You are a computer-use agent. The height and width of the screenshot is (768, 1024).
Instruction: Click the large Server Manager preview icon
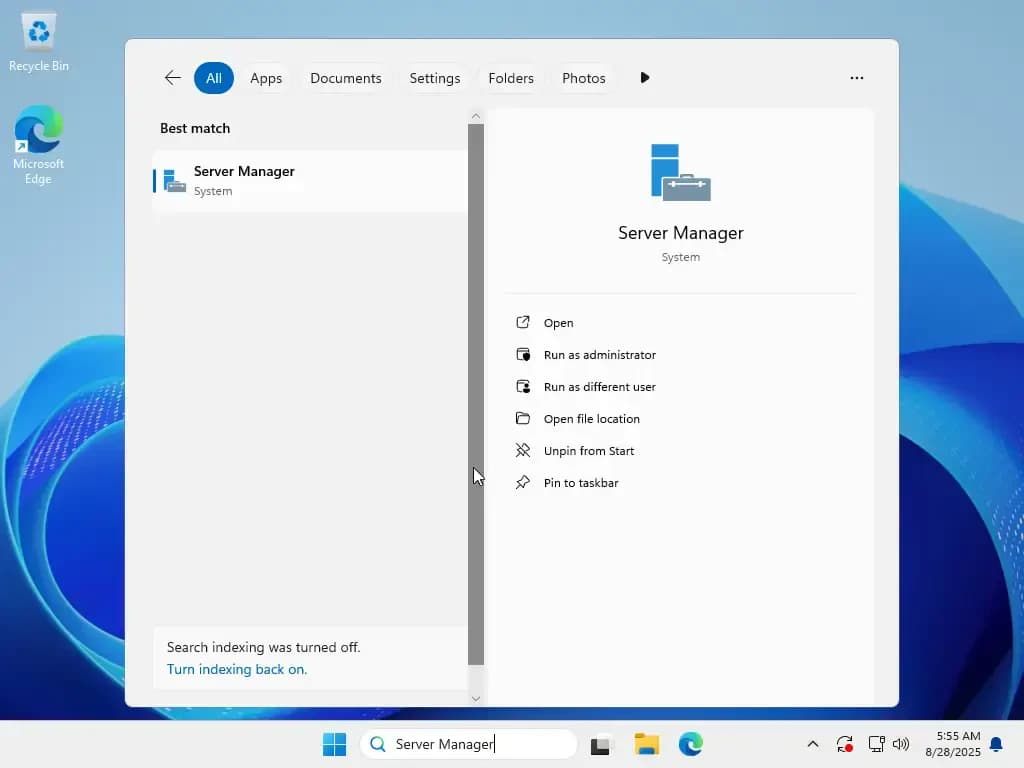680,172
